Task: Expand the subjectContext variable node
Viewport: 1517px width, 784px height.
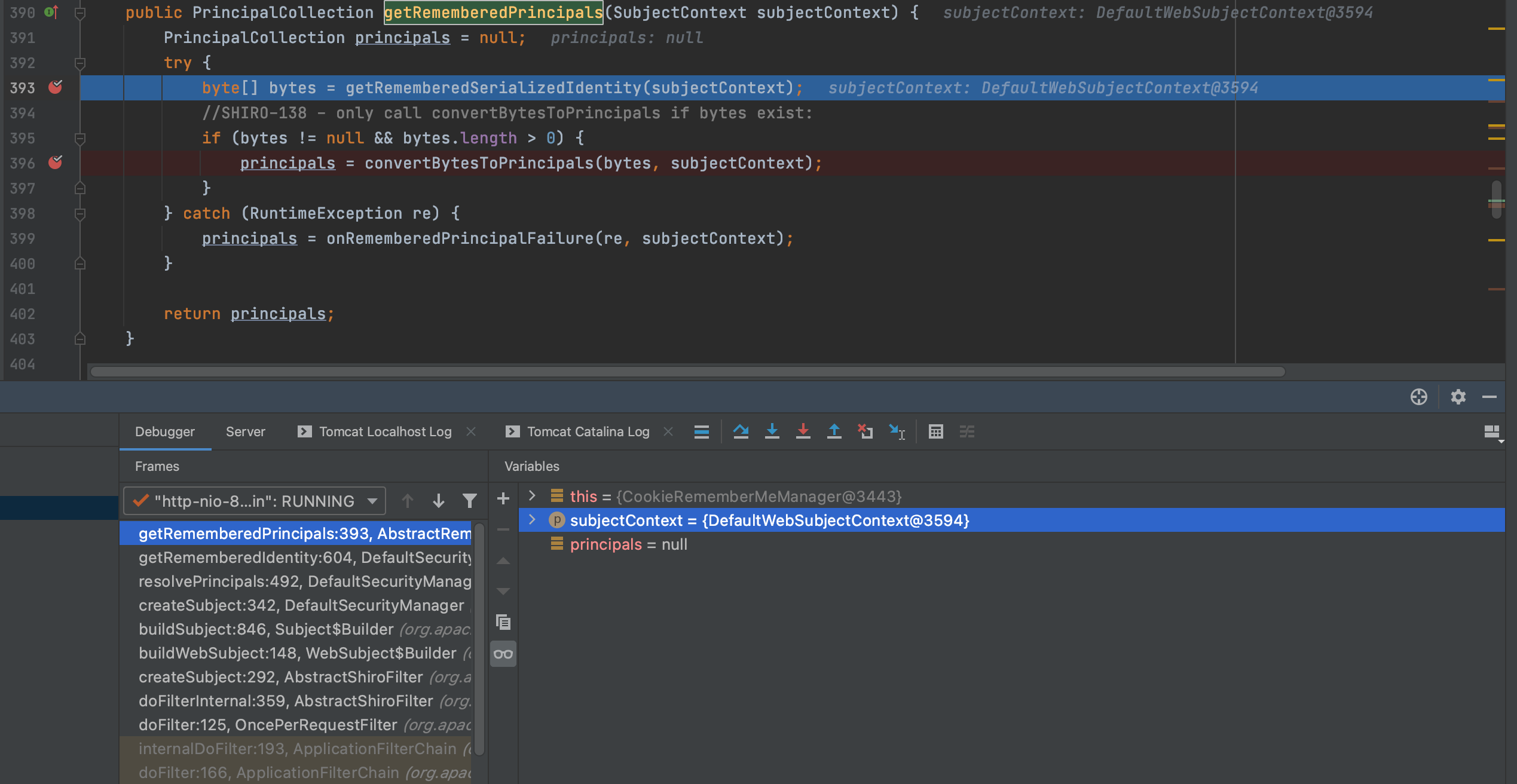Action: (531, 520)
